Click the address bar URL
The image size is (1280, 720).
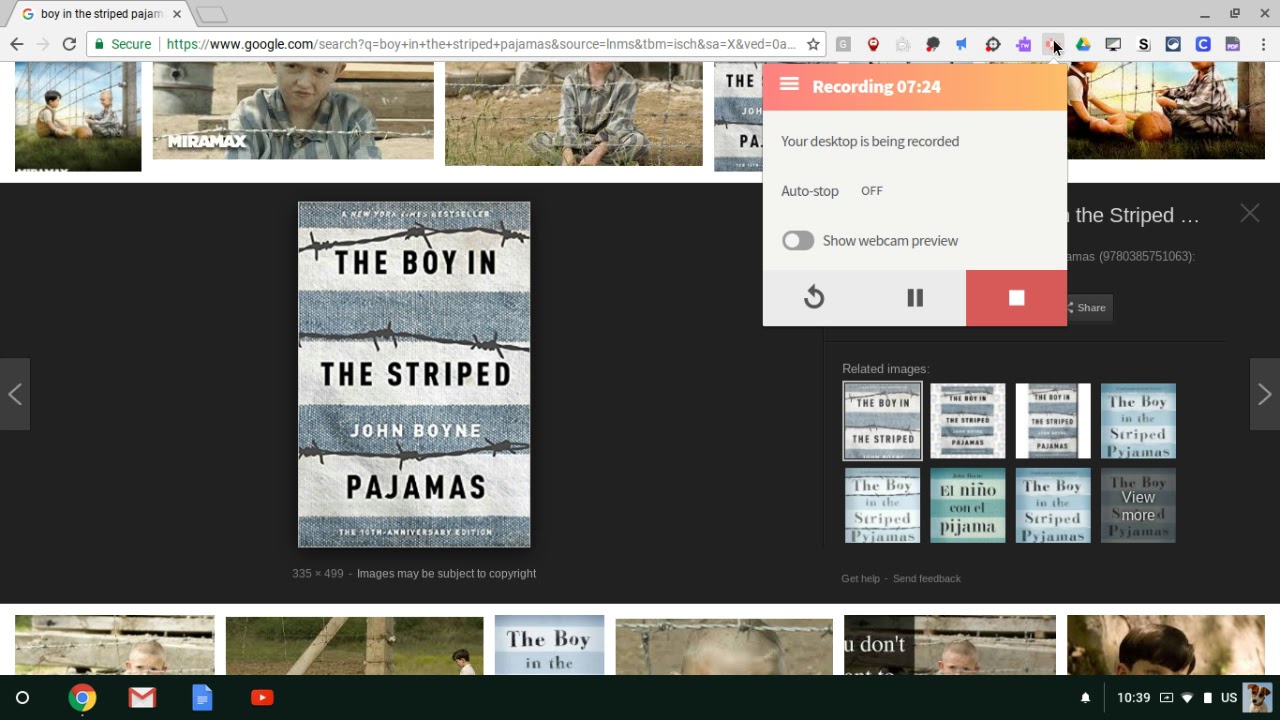(x=480, y=44)
